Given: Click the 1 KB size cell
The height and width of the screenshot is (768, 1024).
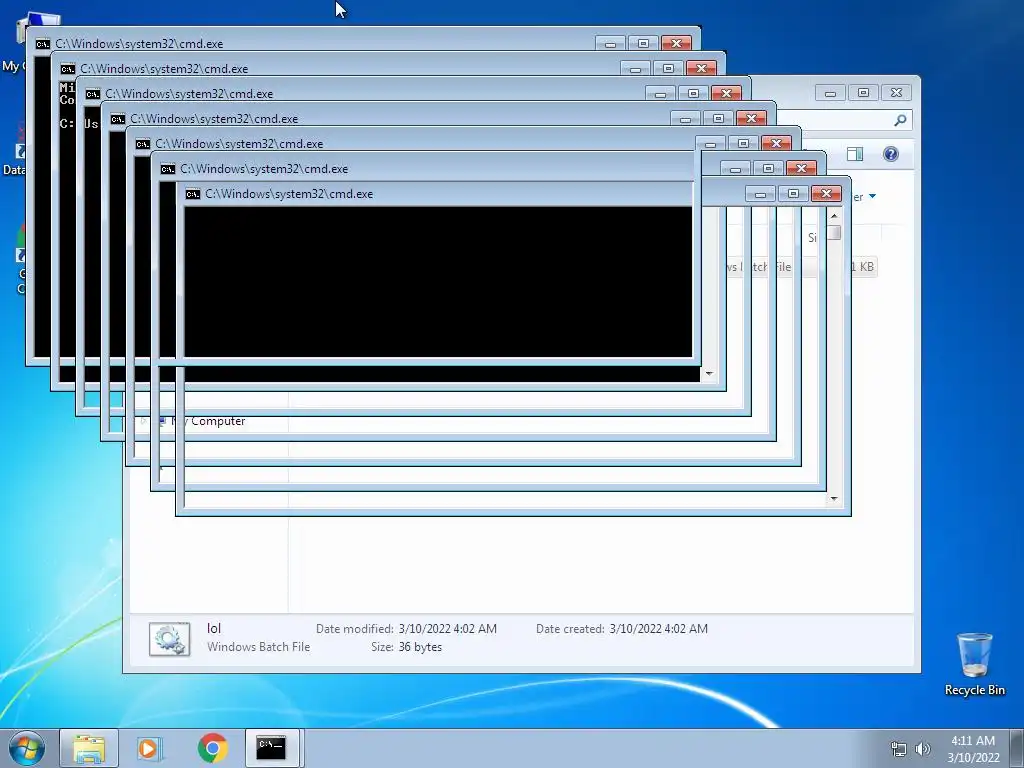Looking at the screenshot, I should [x=862, y=266].
